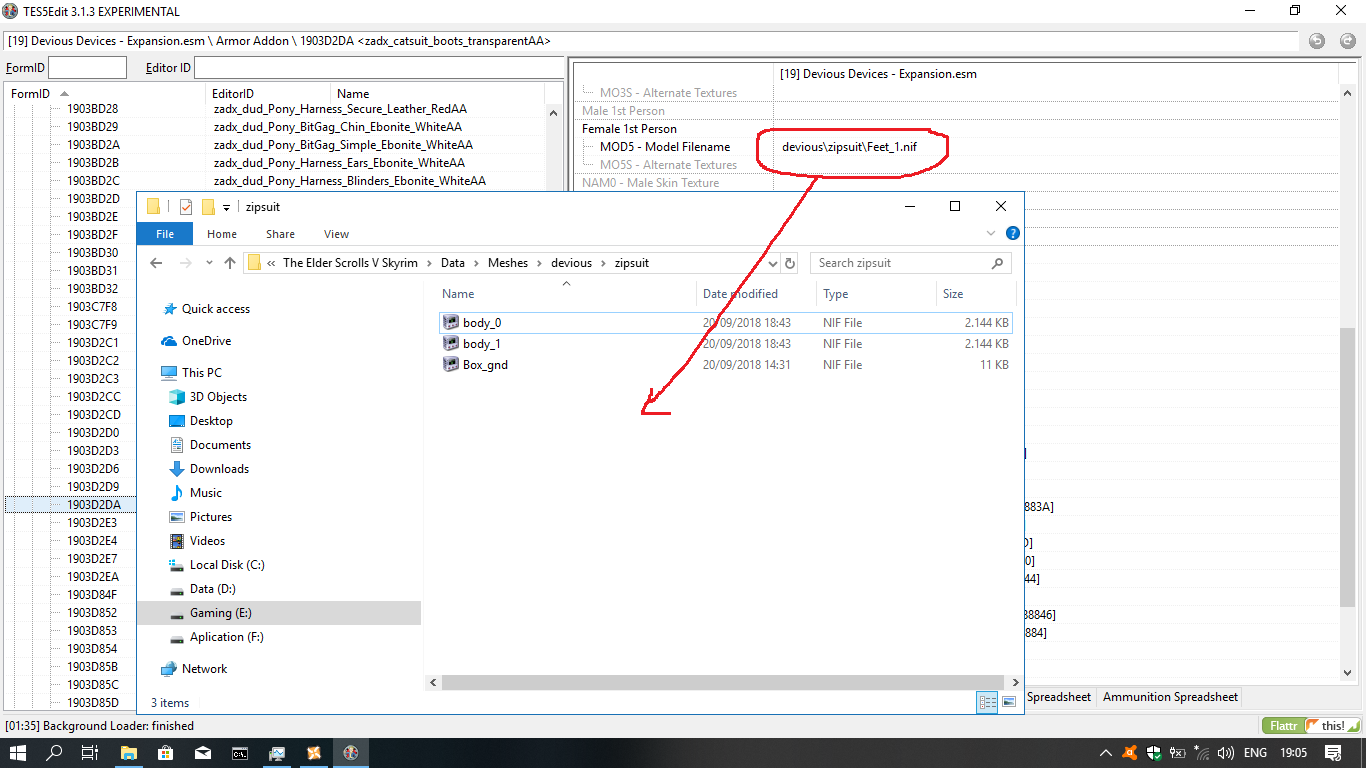The image size is (1366, 768).
Task: Expand the Explorer ribbon chevron
Action: click(991, 234)
